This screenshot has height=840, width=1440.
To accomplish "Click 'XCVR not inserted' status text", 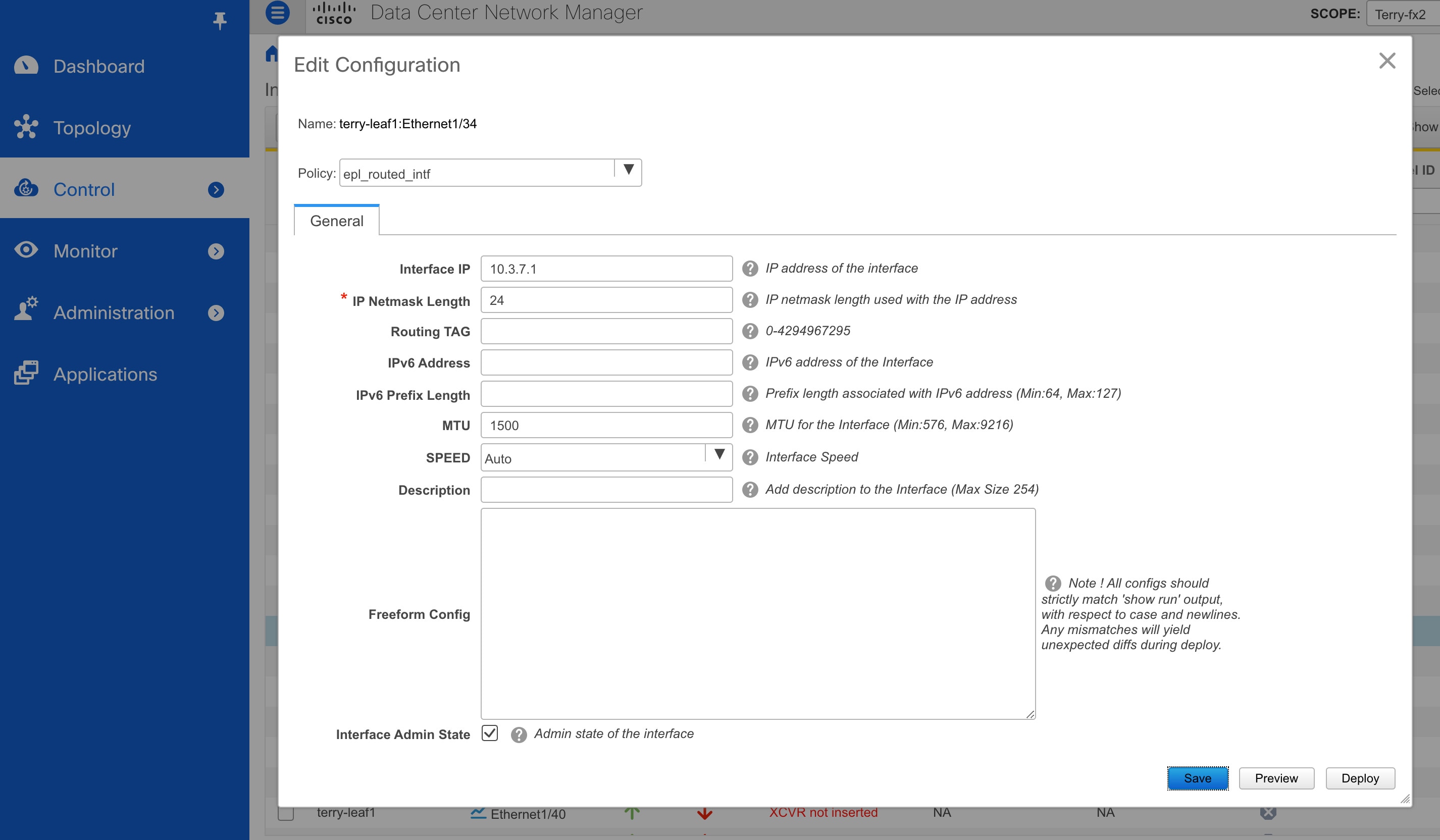I will tap(823, 813).
